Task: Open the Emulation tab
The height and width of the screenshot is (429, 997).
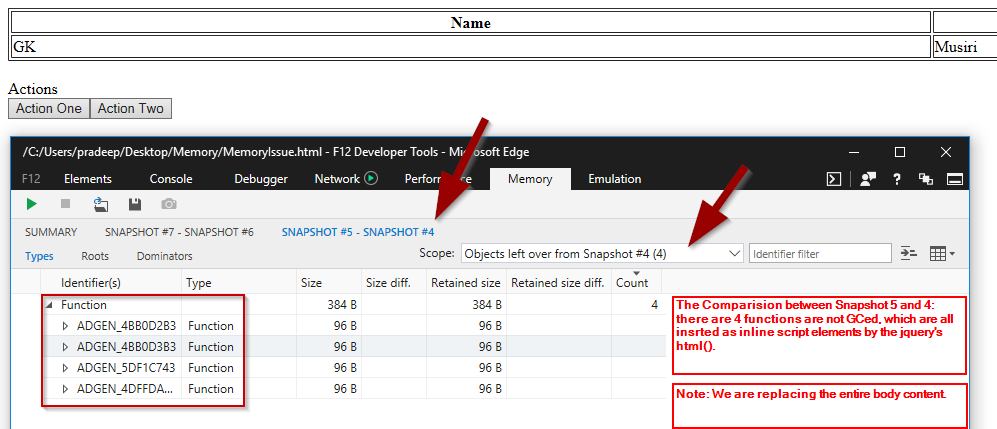Action: pyautogui.click(x=614, y=179)
